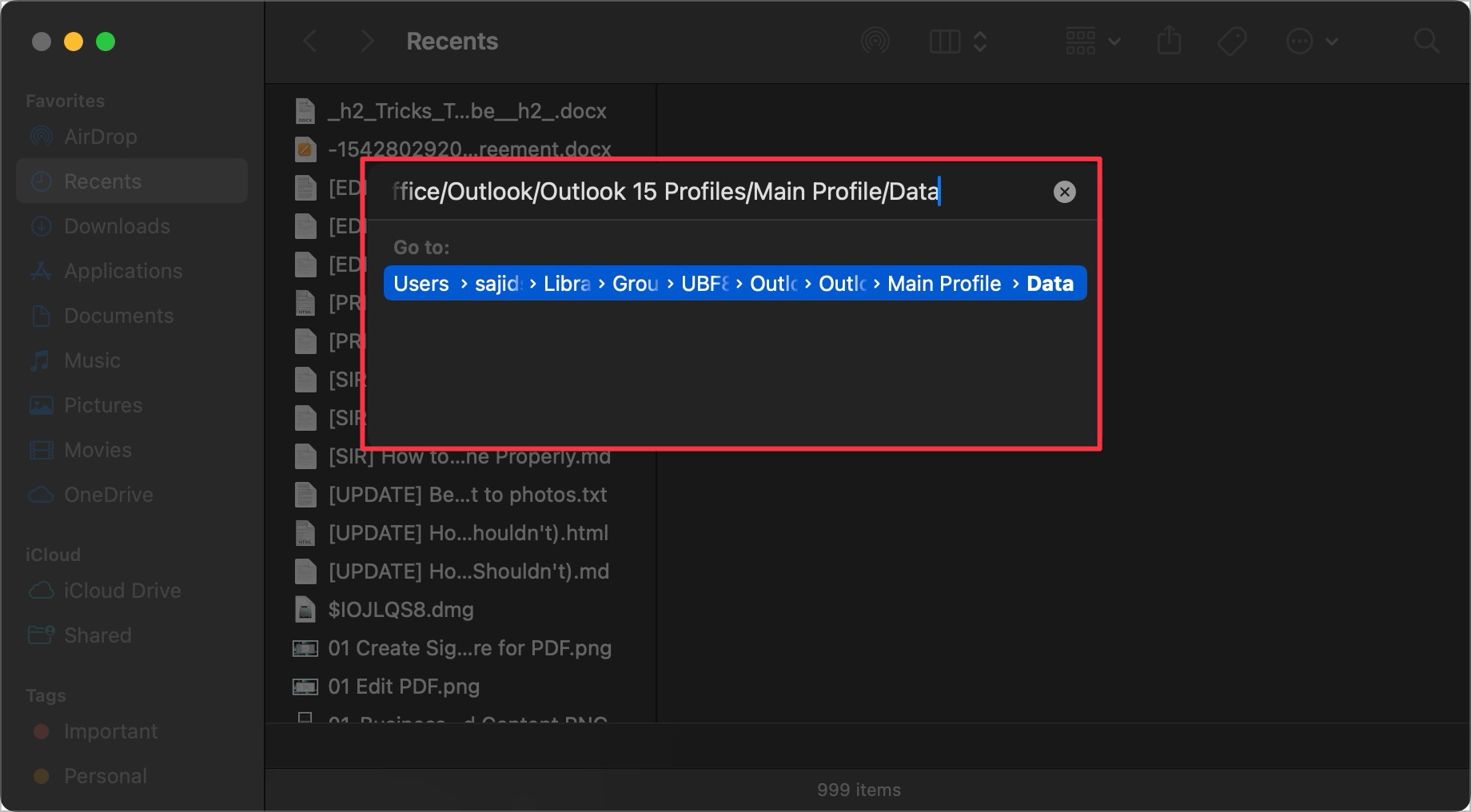Click the AirDrop toolbar icon
1471x812 pixels.
point(875,41)
